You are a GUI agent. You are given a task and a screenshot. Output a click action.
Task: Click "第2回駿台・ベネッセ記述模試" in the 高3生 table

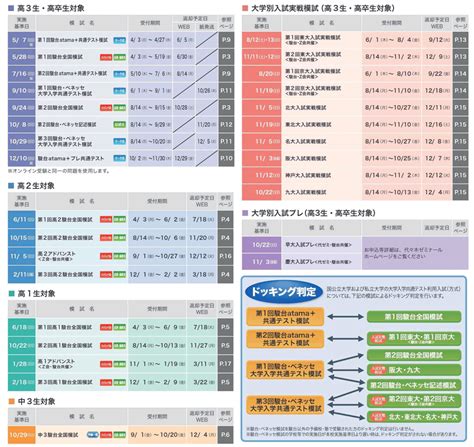coord(67,125)
